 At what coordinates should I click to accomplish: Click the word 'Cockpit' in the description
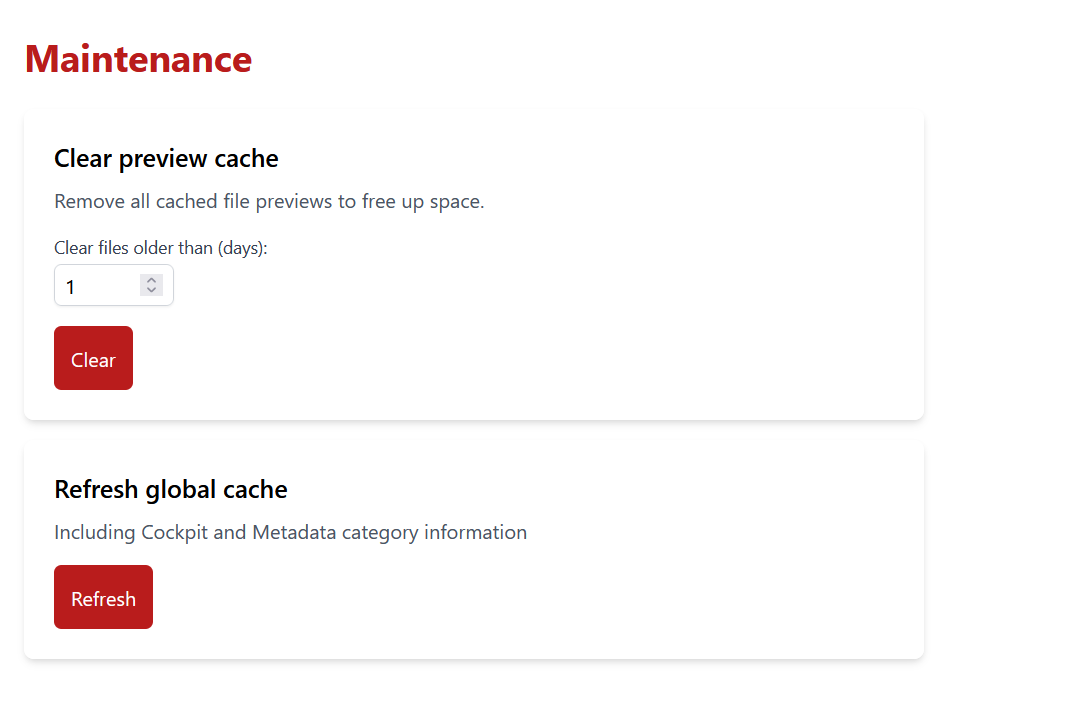coord(175,532)
